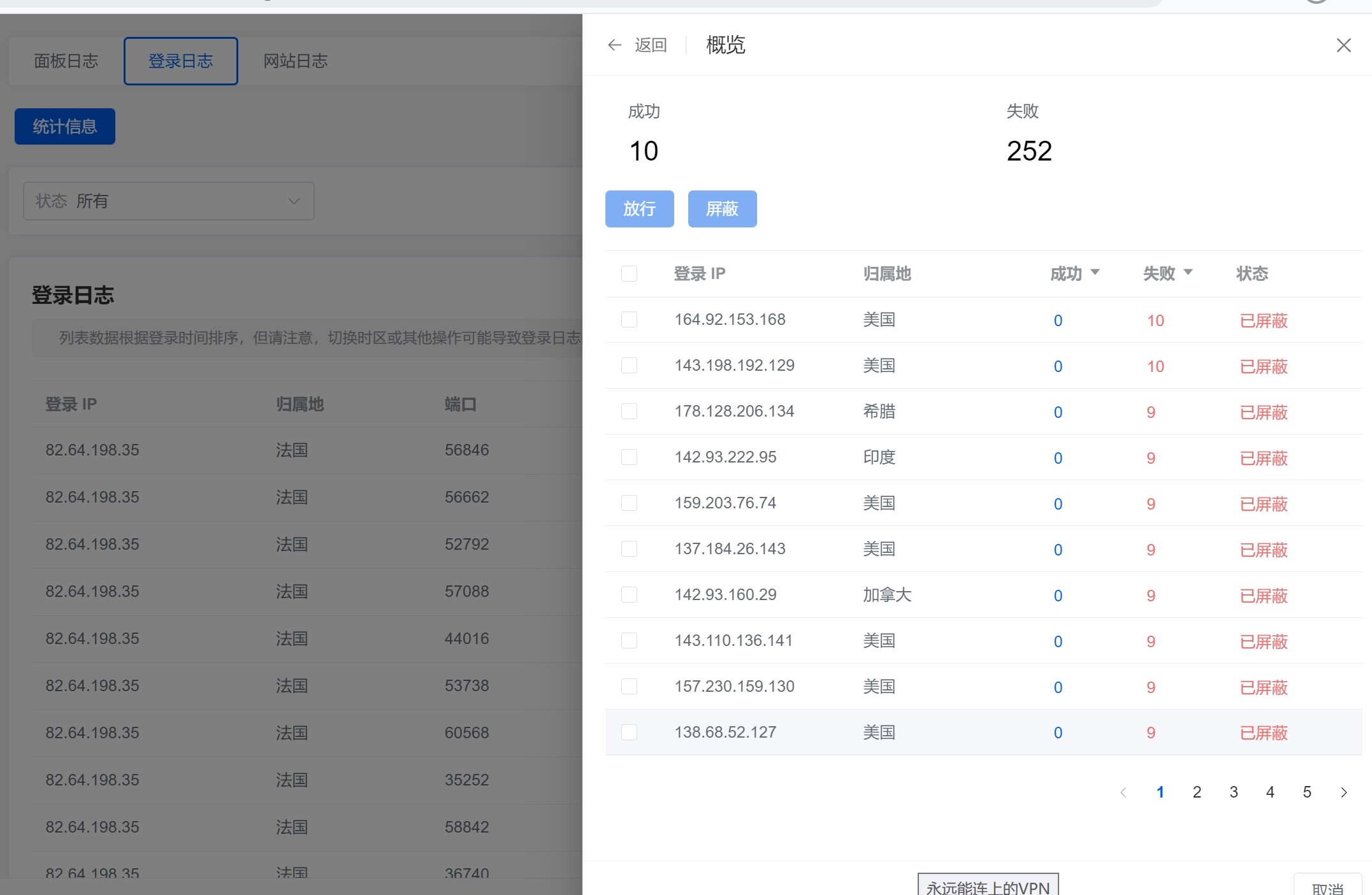
Task: Go to the previous page with left chevron
Action: [1123, 792]
